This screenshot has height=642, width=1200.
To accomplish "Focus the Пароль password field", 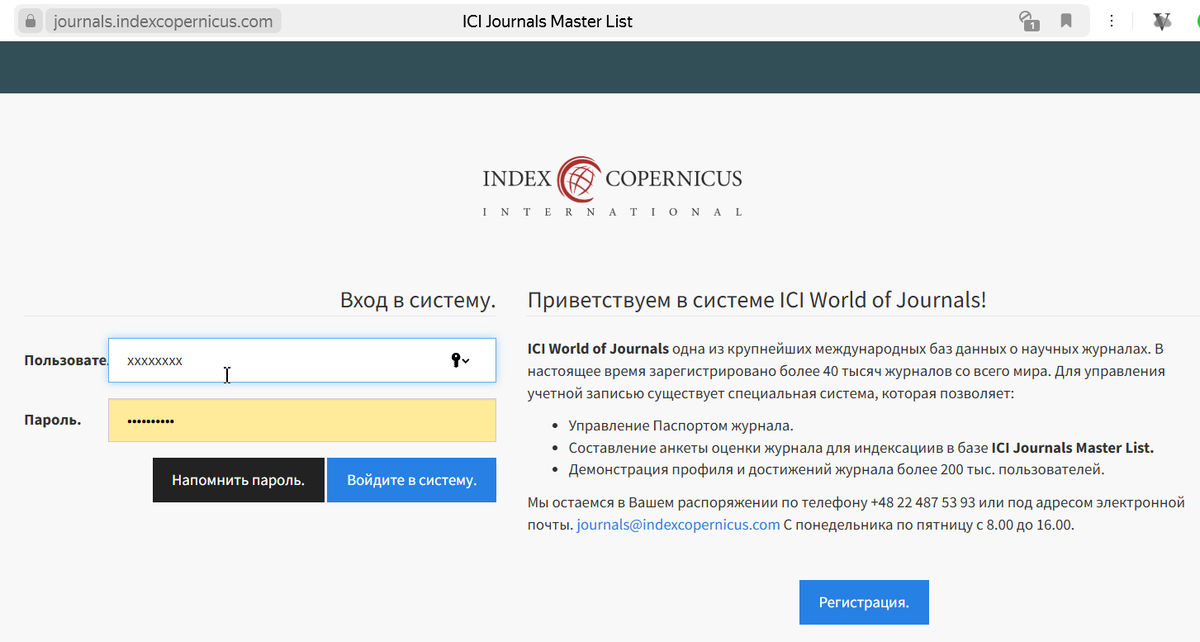I will (x=302, y=421).
